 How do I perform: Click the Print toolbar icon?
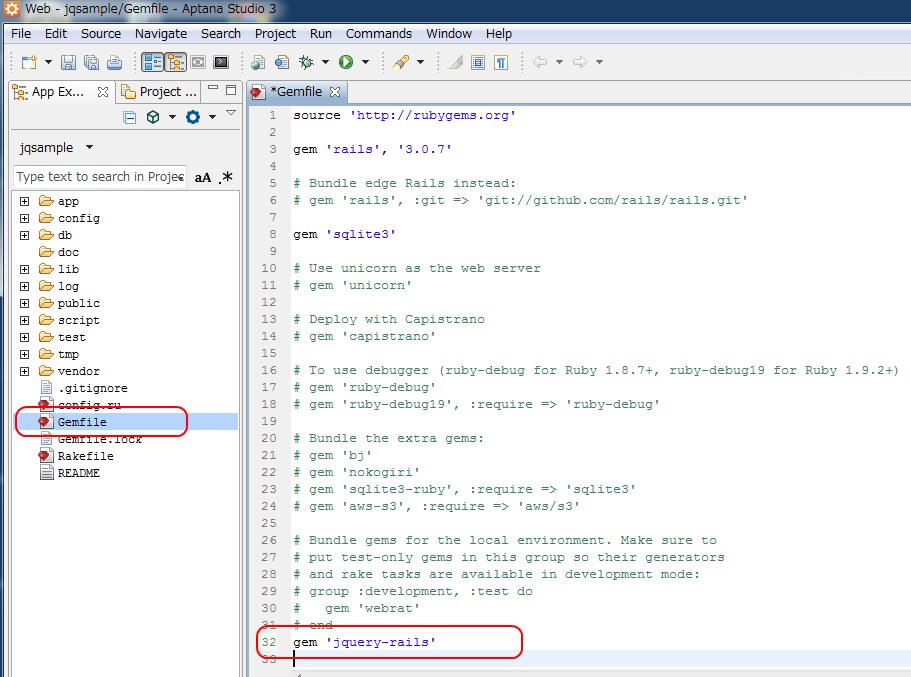coord(114,62)
